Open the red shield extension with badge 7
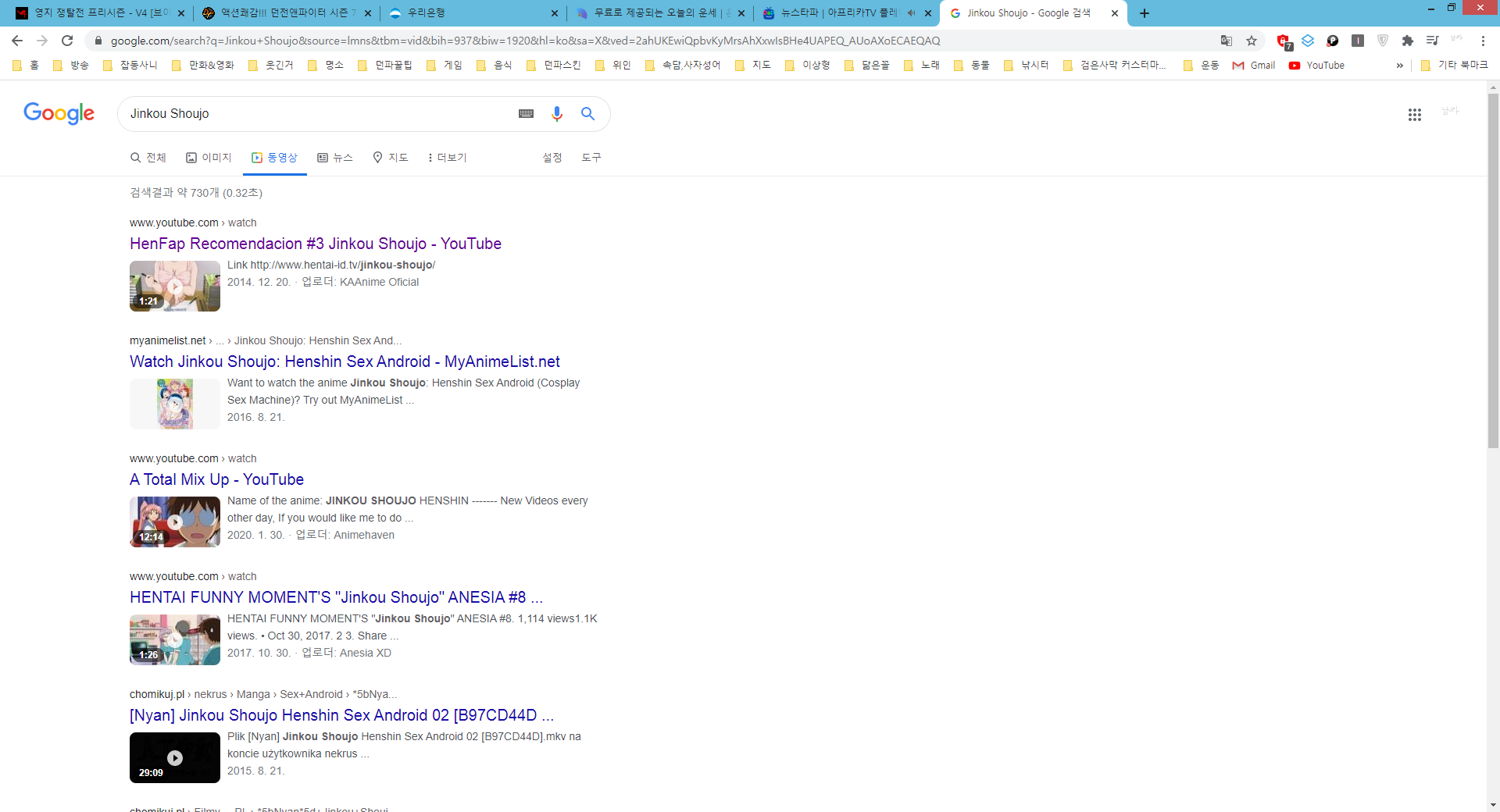The image size is (1500, 812). tap(1284, 41)
